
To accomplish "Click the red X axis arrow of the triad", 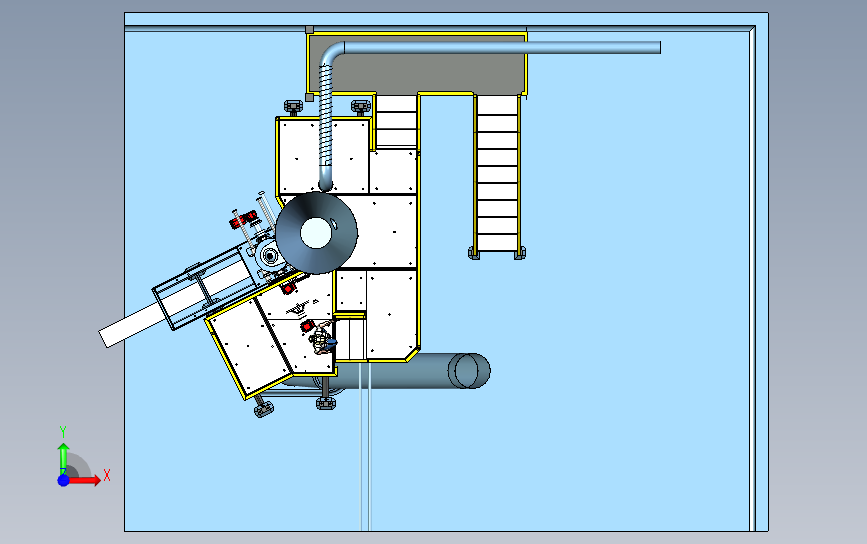I will tap(86, 479).
